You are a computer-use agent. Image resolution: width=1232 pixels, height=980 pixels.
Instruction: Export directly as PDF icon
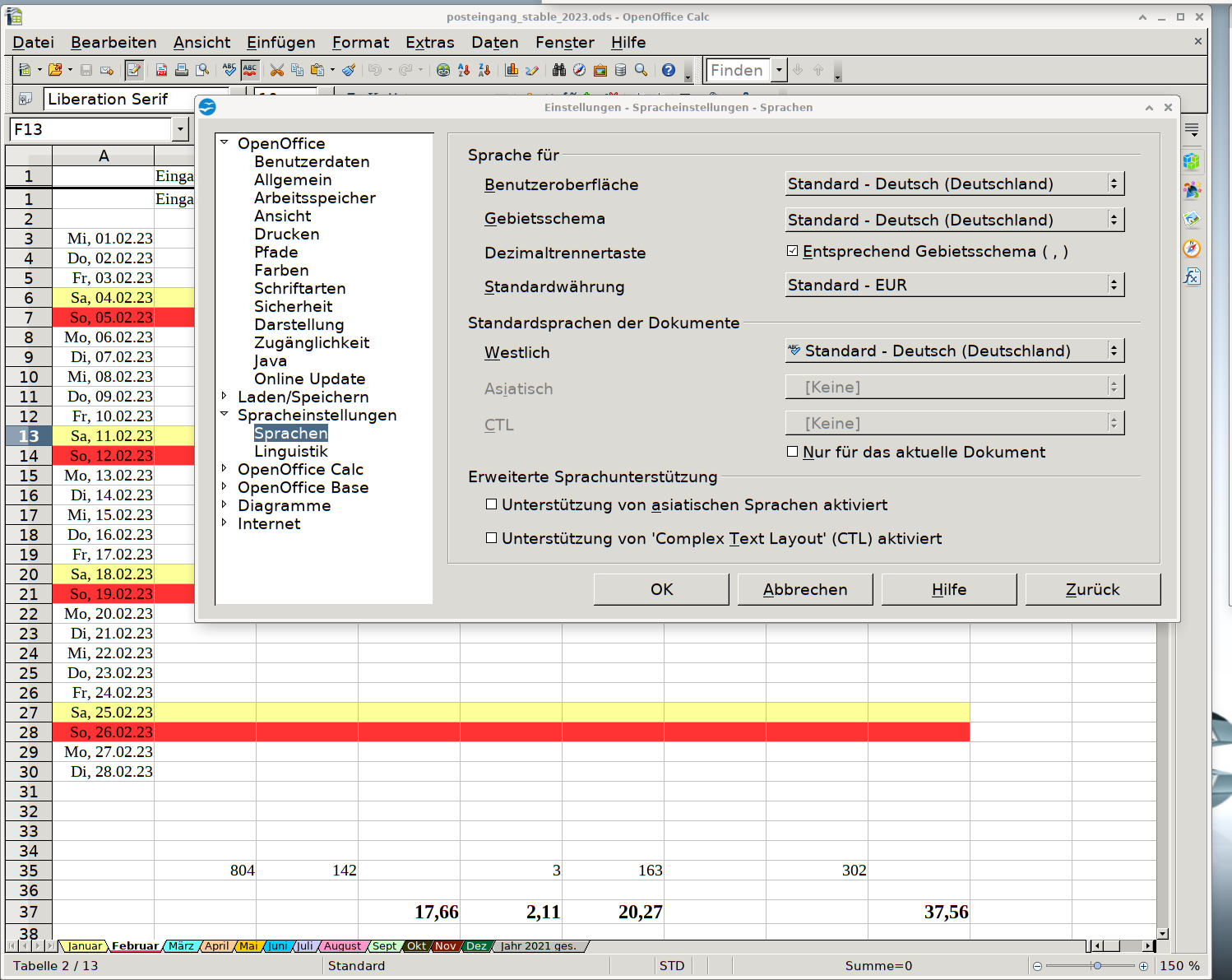[162, 70]
